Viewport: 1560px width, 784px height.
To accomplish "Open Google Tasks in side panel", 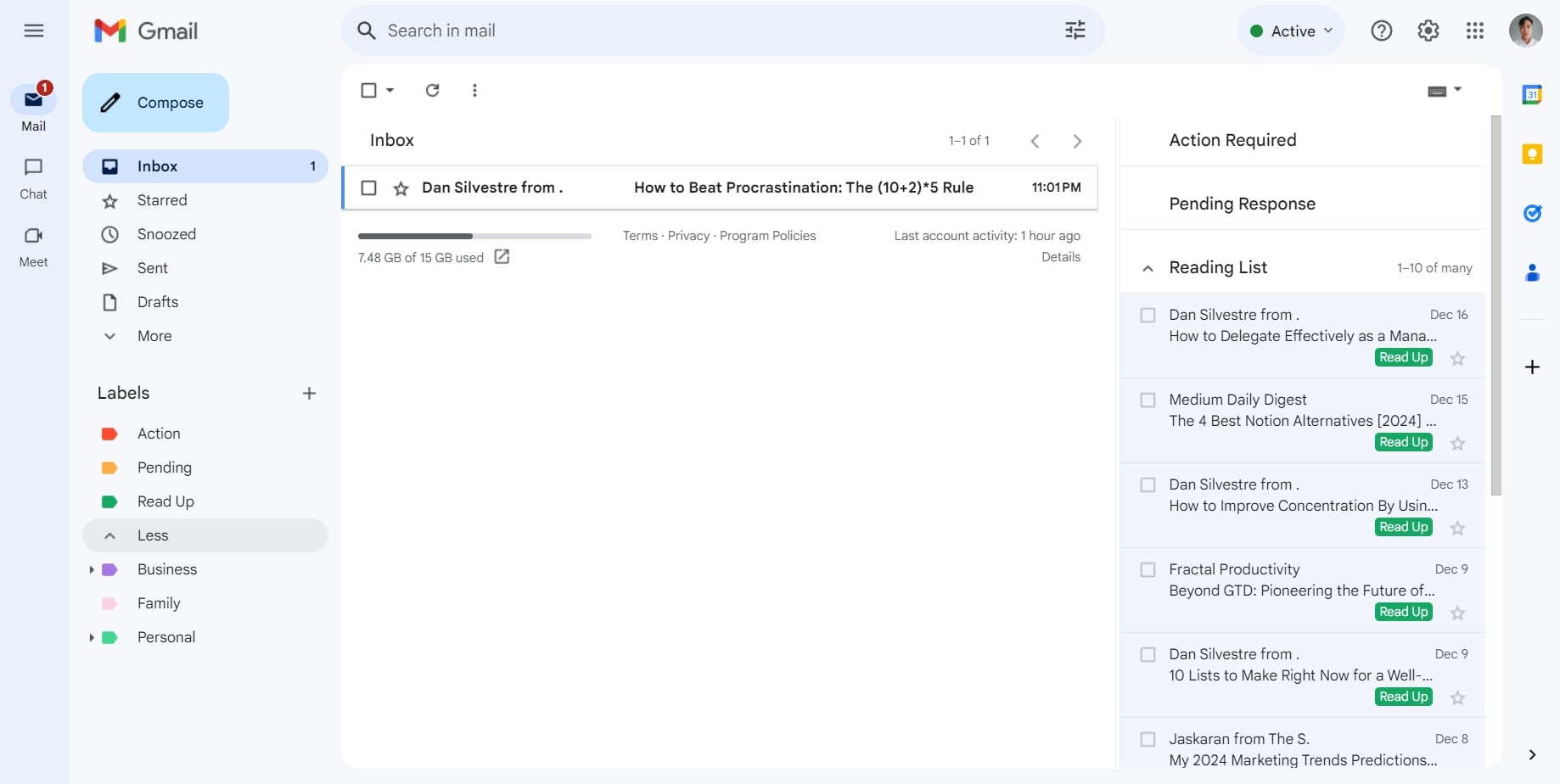I will (x=1531, y=213).
